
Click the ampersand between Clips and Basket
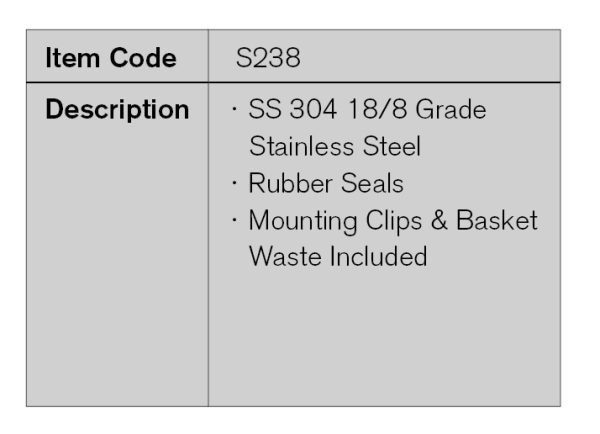pos(440,220)
